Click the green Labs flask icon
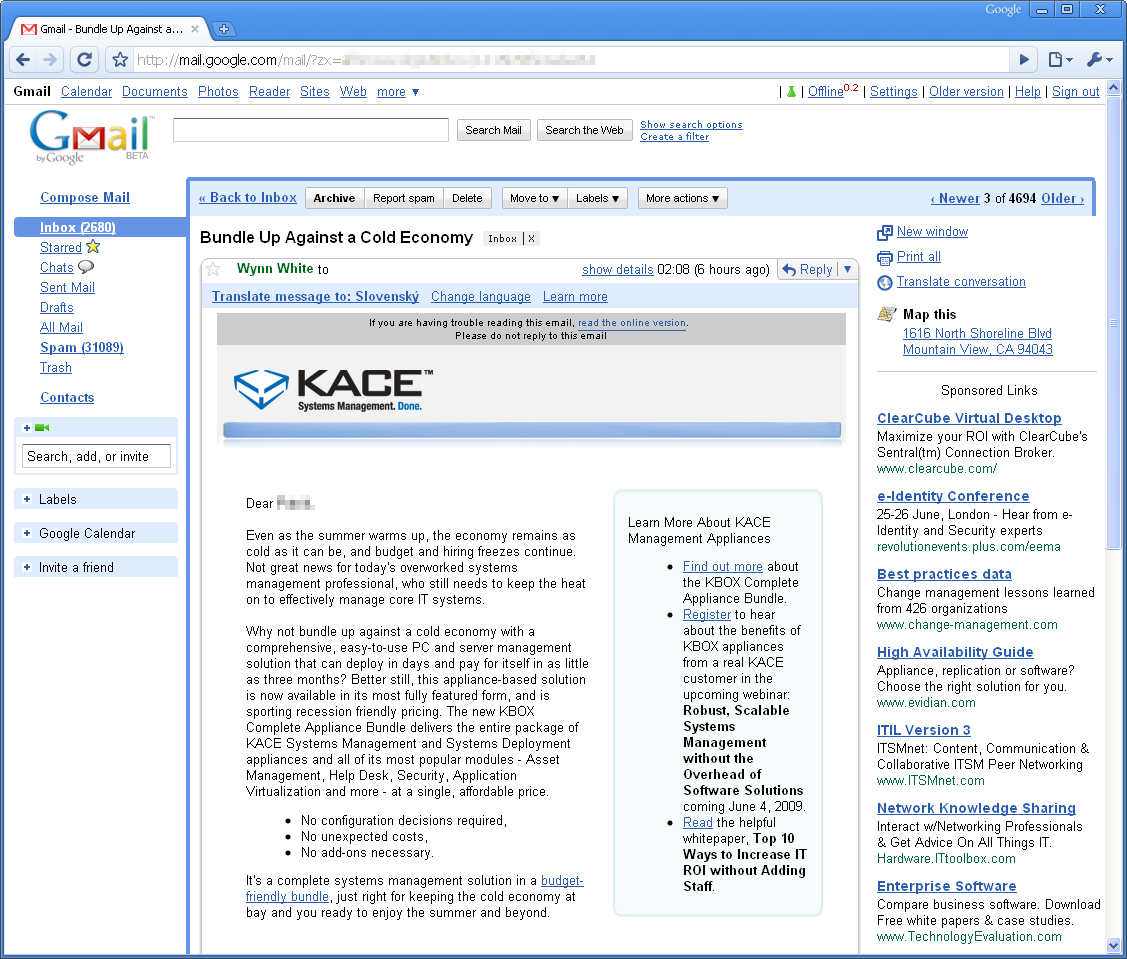 click(791, 92)
